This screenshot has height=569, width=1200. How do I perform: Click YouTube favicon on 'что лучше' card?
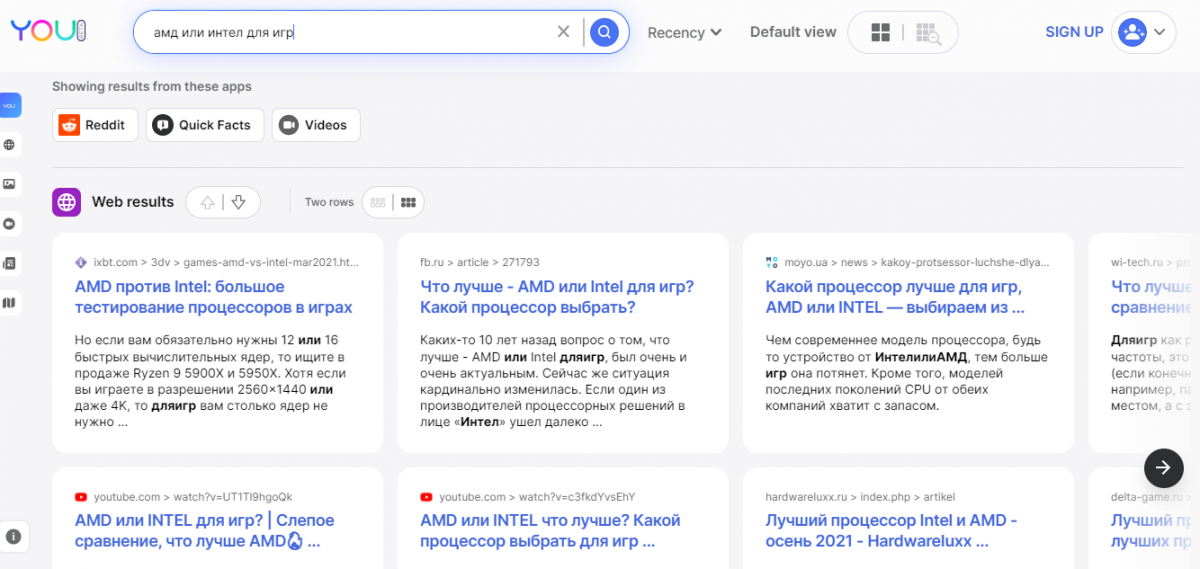tap(426, 497)
